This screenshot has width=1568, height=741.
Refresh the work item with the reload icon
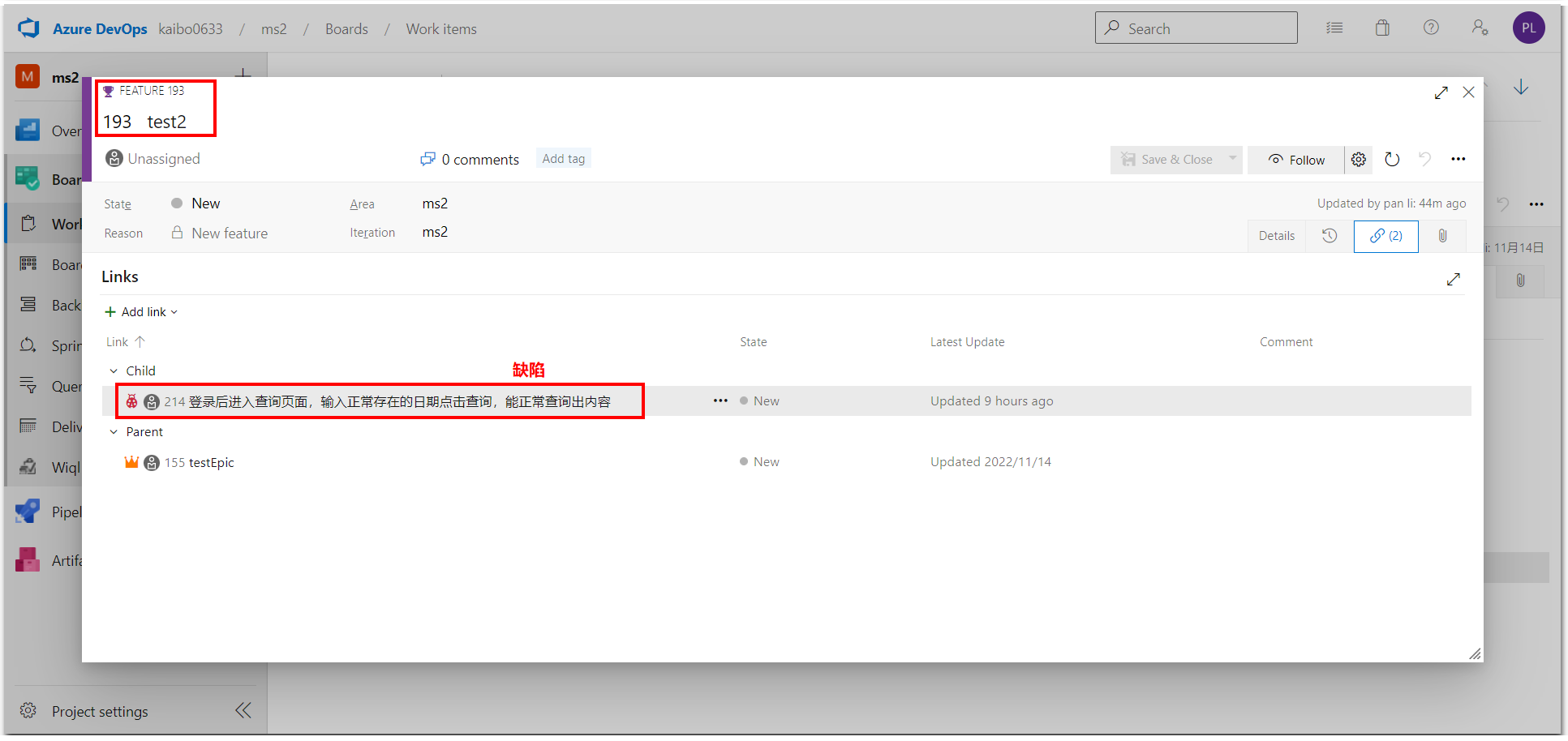(x=1393, y=159)
